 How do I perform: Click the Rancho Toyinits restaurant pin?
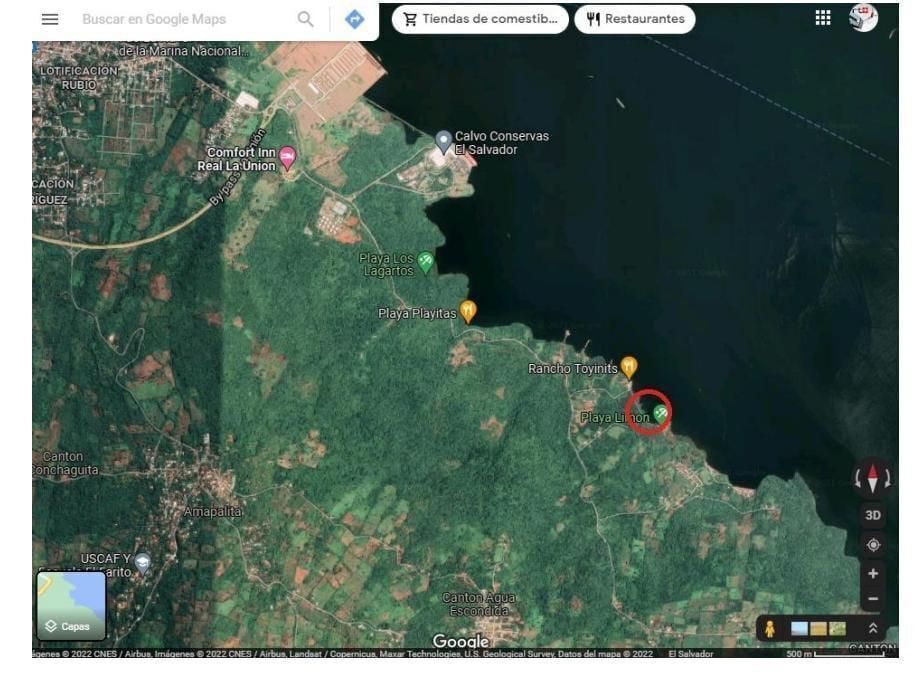tap(629, 366)
